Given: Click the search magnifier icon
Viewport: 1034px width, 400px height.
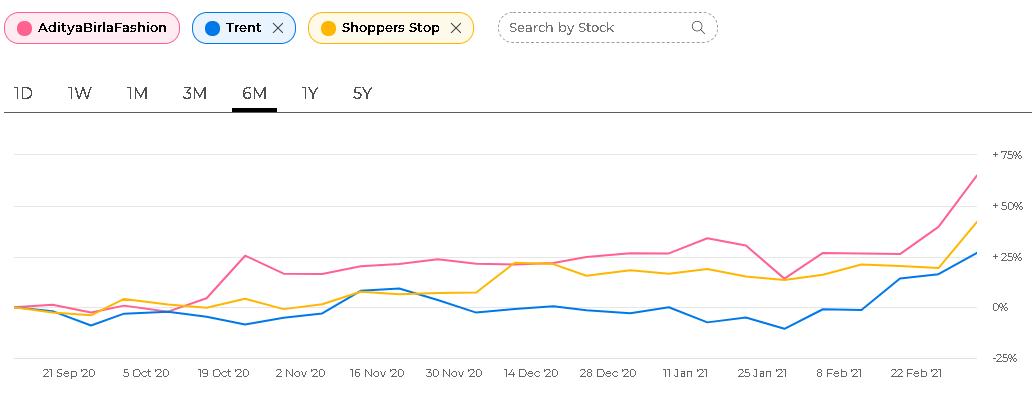Looking at the screenshot, I should [698, 27].
